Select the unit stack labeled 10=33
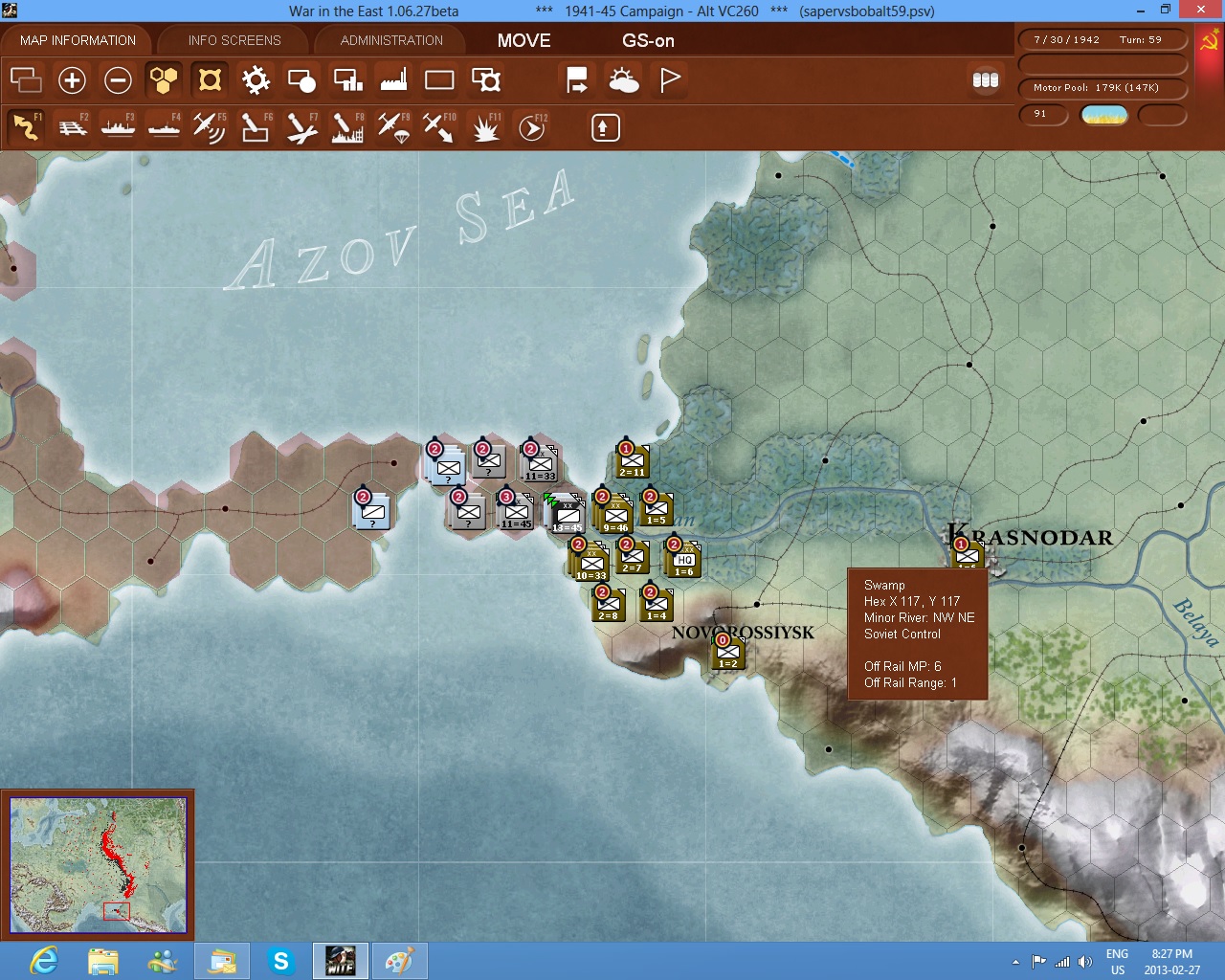The image size is (1225, 980). tap(590, 563)
